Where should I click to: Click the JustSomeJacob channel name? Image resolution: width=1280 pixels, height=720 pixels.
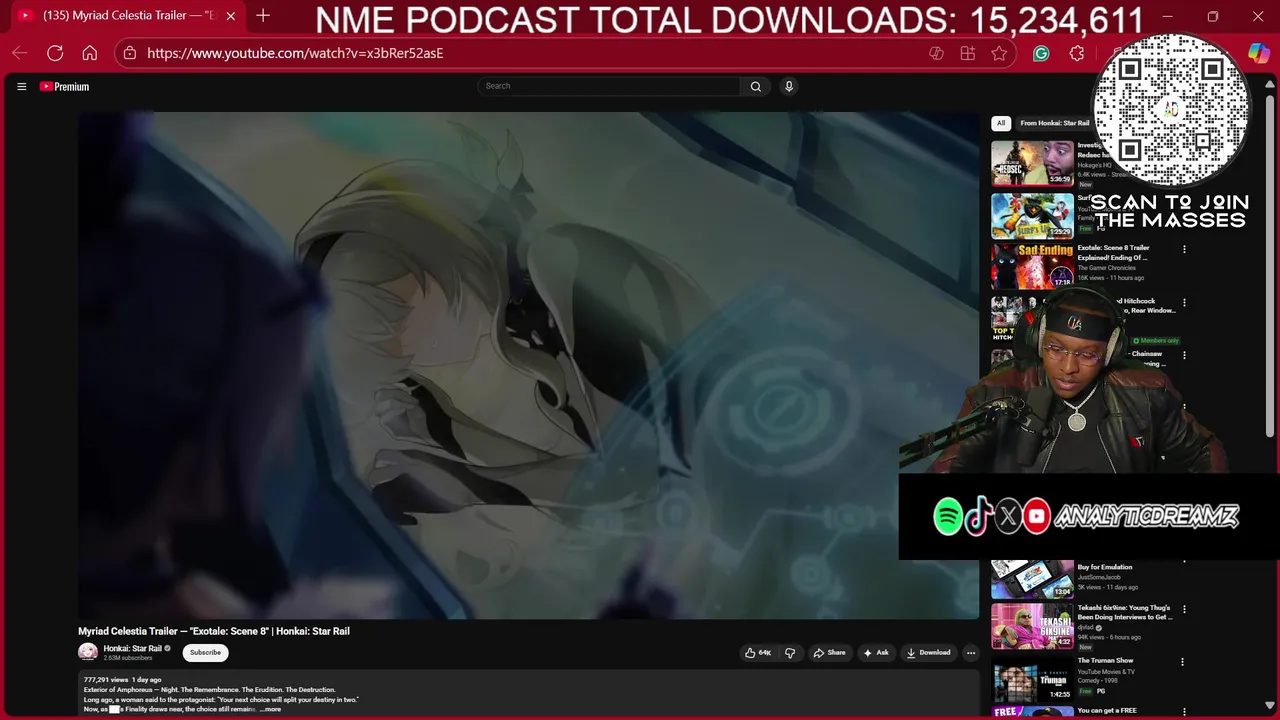pyautogui.click(x=1099, y=577)
